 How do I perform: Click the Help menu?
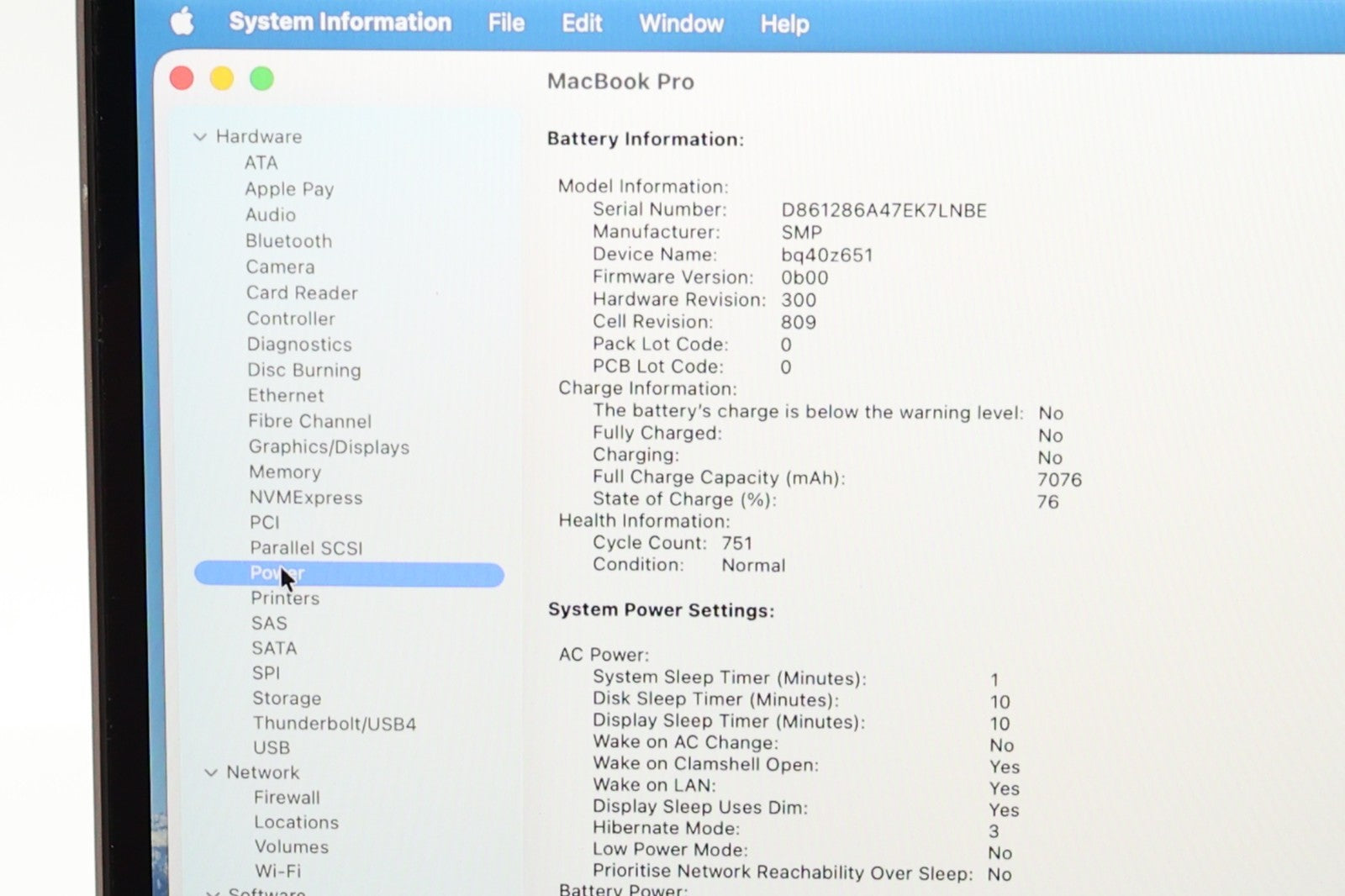(784, 24)
